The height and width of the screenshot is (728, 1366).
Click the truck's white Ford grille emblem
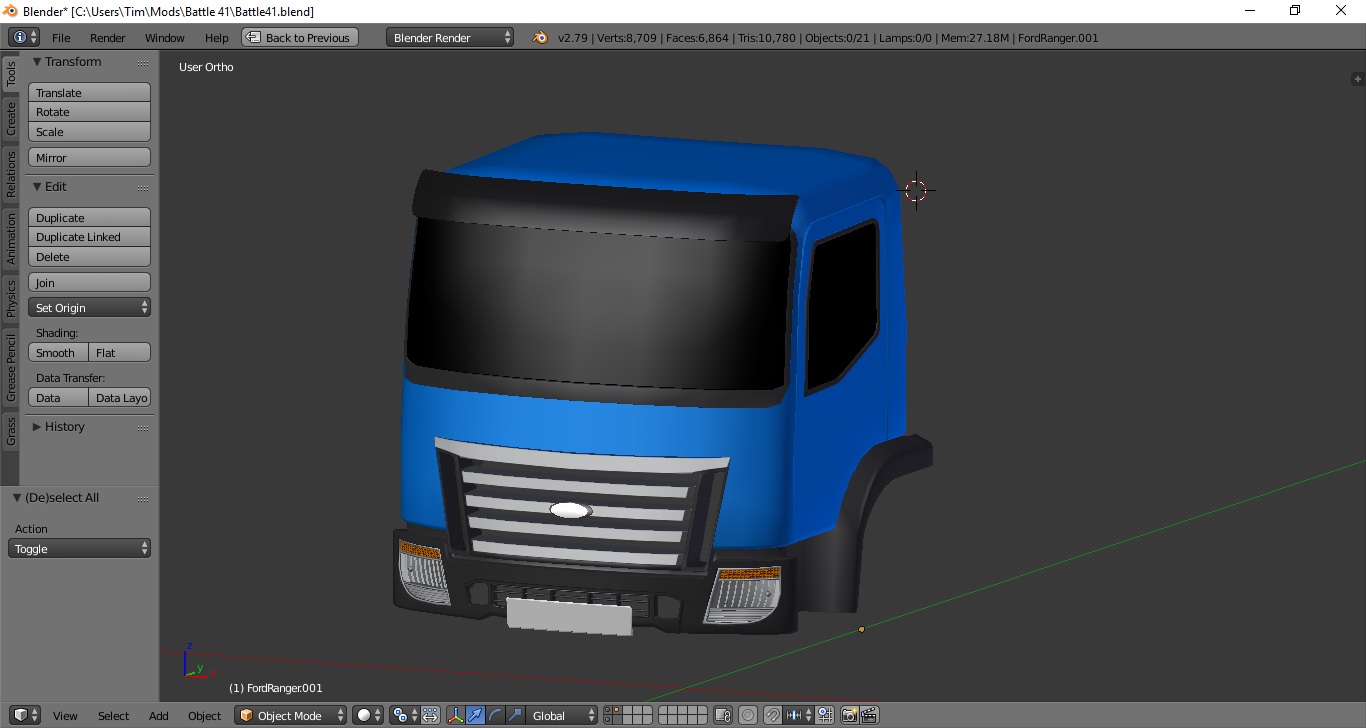click(570, 510)
